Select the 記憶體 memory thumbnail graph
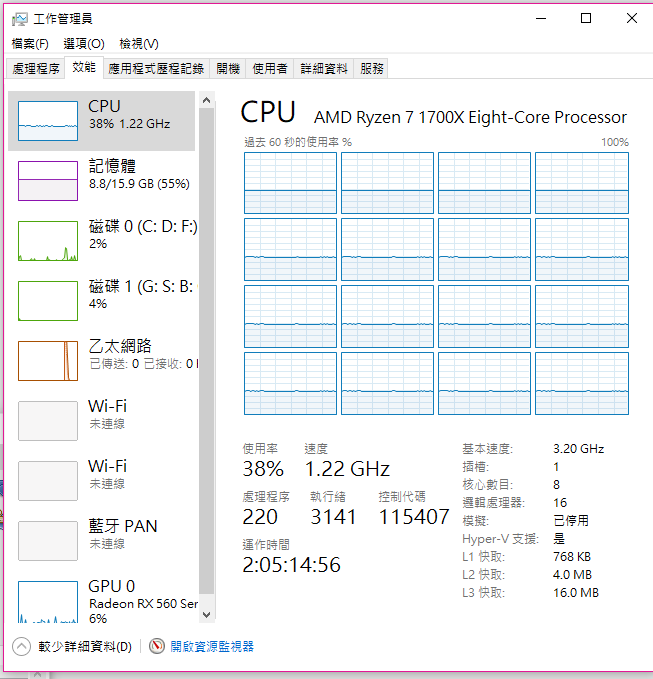 (48, 181)
